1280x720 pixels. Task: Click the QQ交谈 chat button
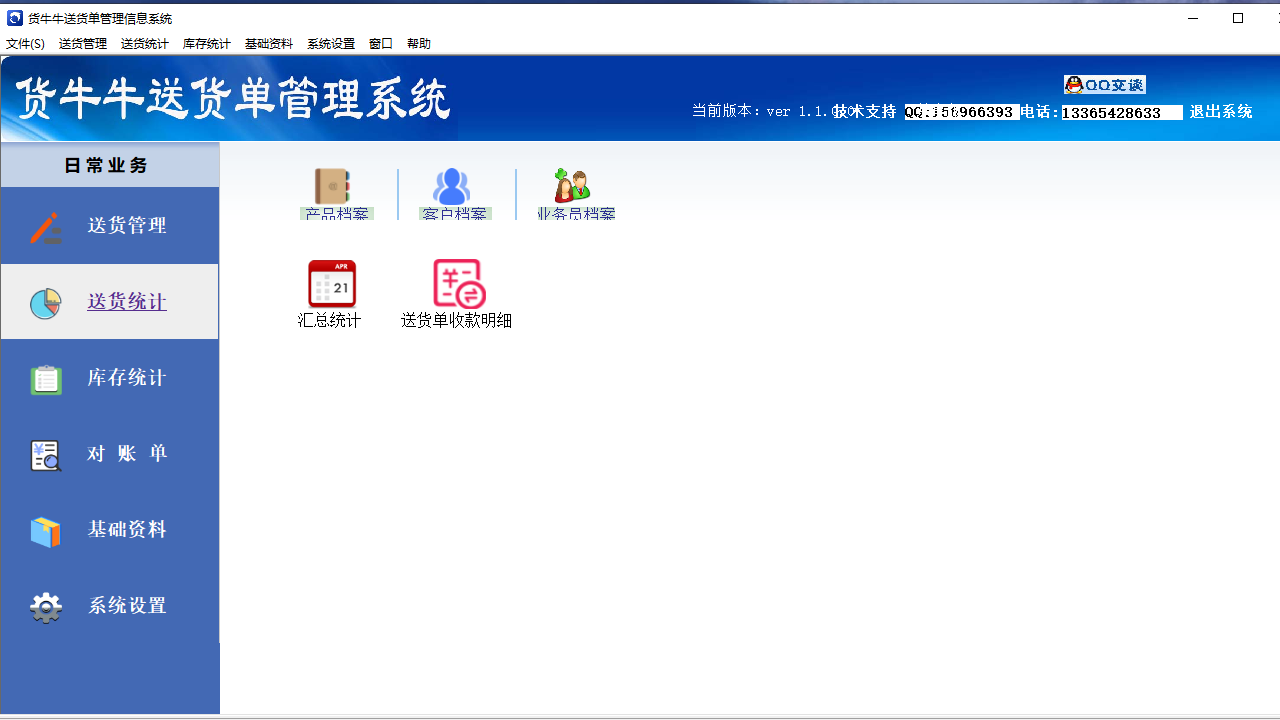pyautogui.click(x=1103, y=85)
